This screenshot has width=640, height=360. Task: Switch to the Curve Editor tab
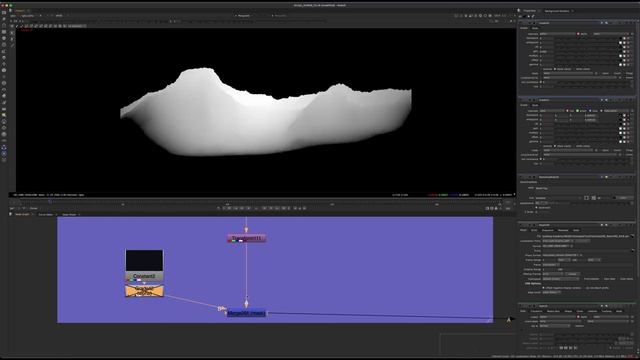pos(46,214)
